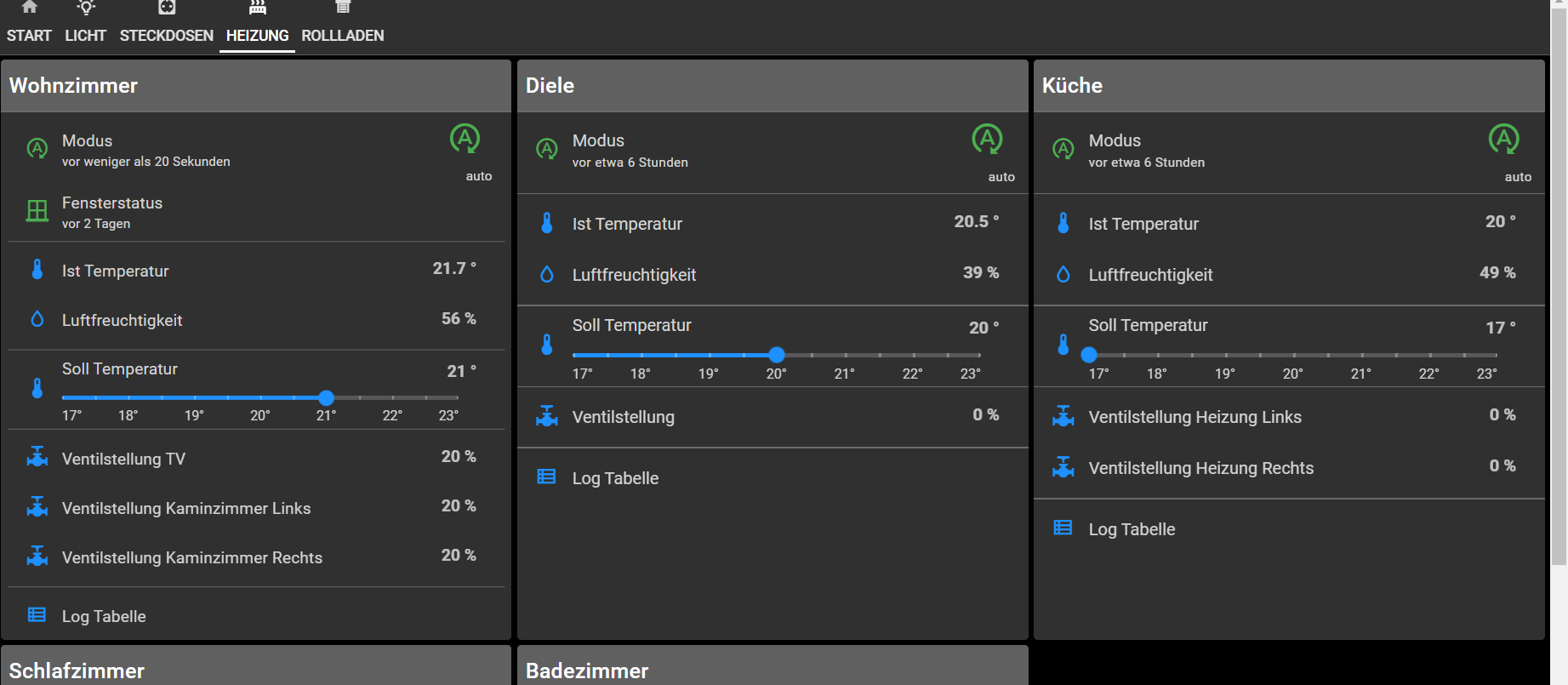Click Fensterstatus label in Wohnzimmer
This screenshot has height=685, width=1568.
112,203
